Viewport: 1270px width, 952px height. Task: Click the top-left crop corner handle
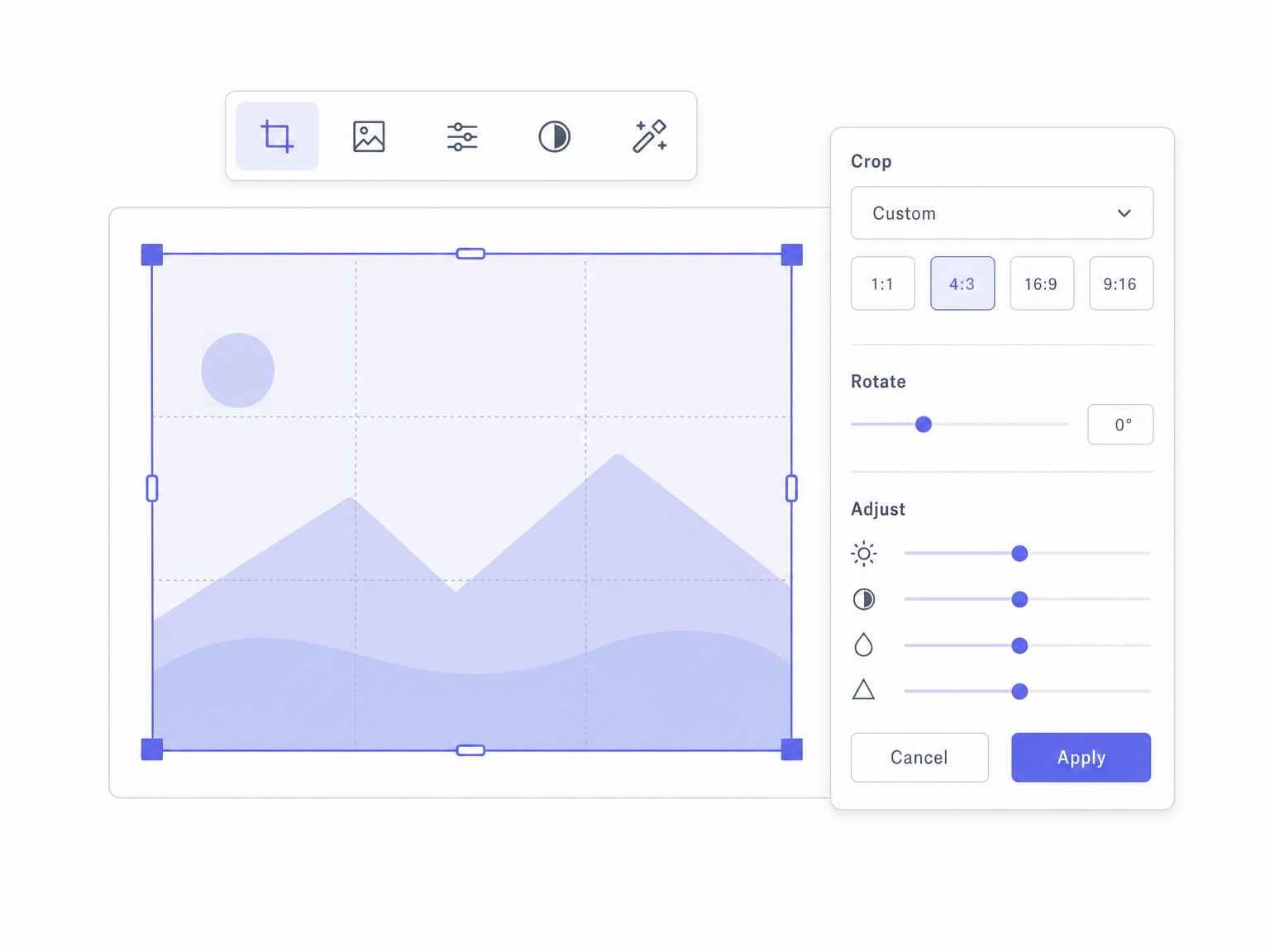point(152,255)
